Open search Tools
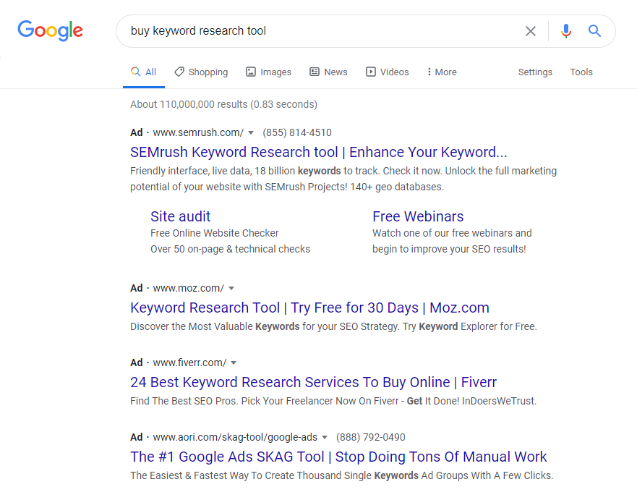This screenshot has width=637, height=500. click(x=581, y=72)
